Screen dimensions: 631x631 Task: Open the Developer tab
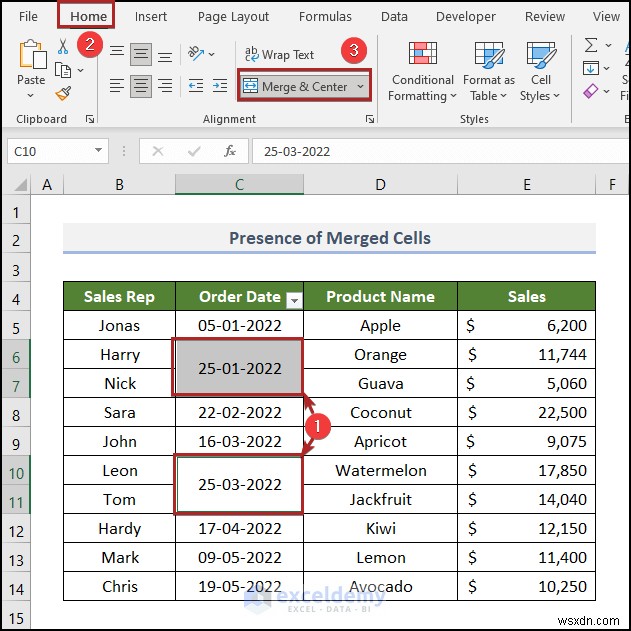(x=466, y=16)
